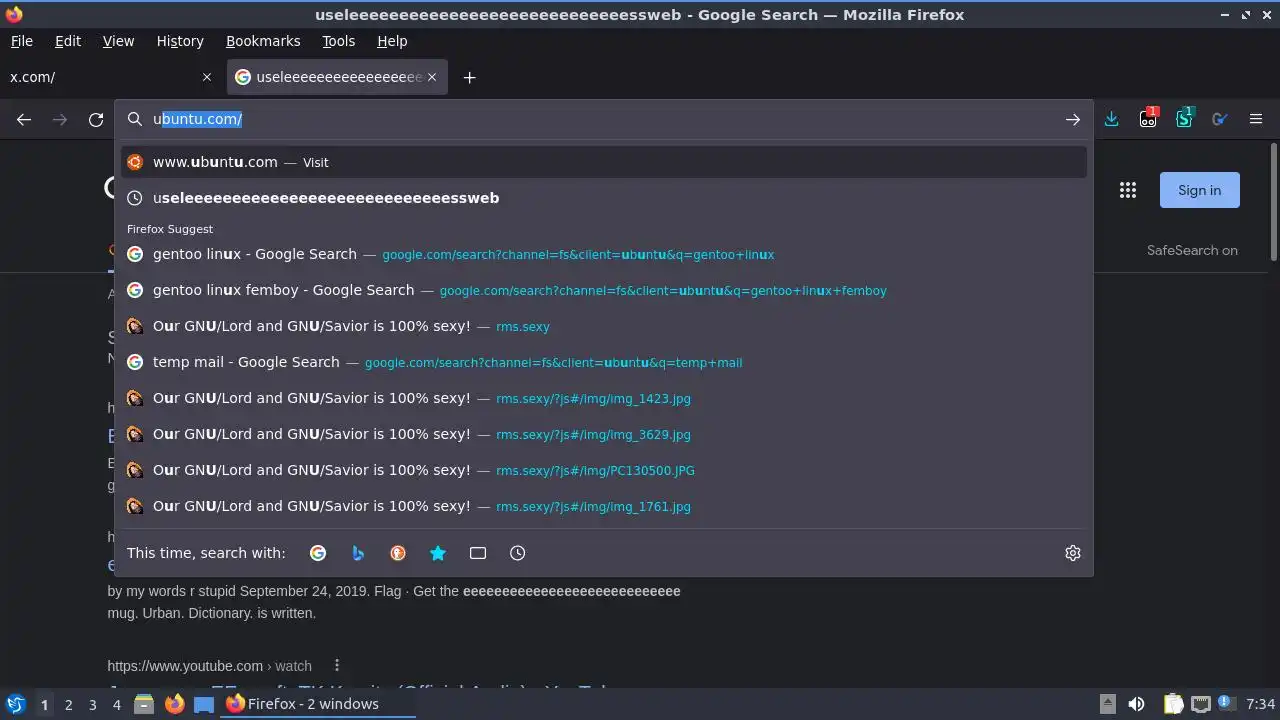This screenshot has width=1280, height=720.
Task: Click the show desktop icon
Action: click(x=204, y=704)
